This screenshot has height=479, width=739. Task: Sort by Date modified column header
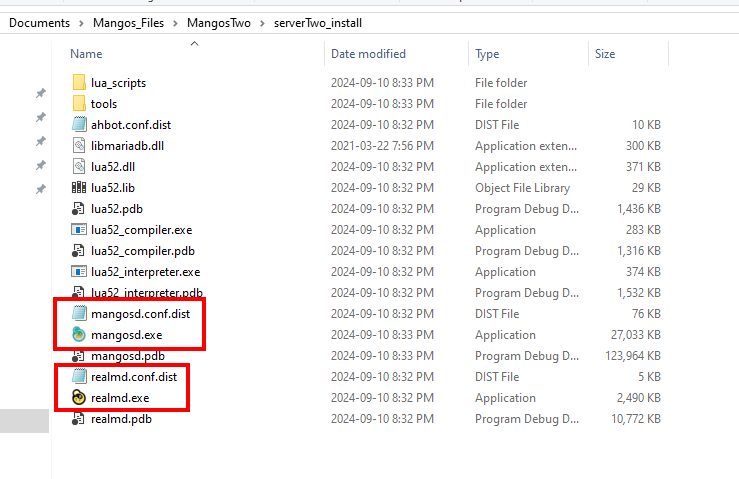[368, 54]
